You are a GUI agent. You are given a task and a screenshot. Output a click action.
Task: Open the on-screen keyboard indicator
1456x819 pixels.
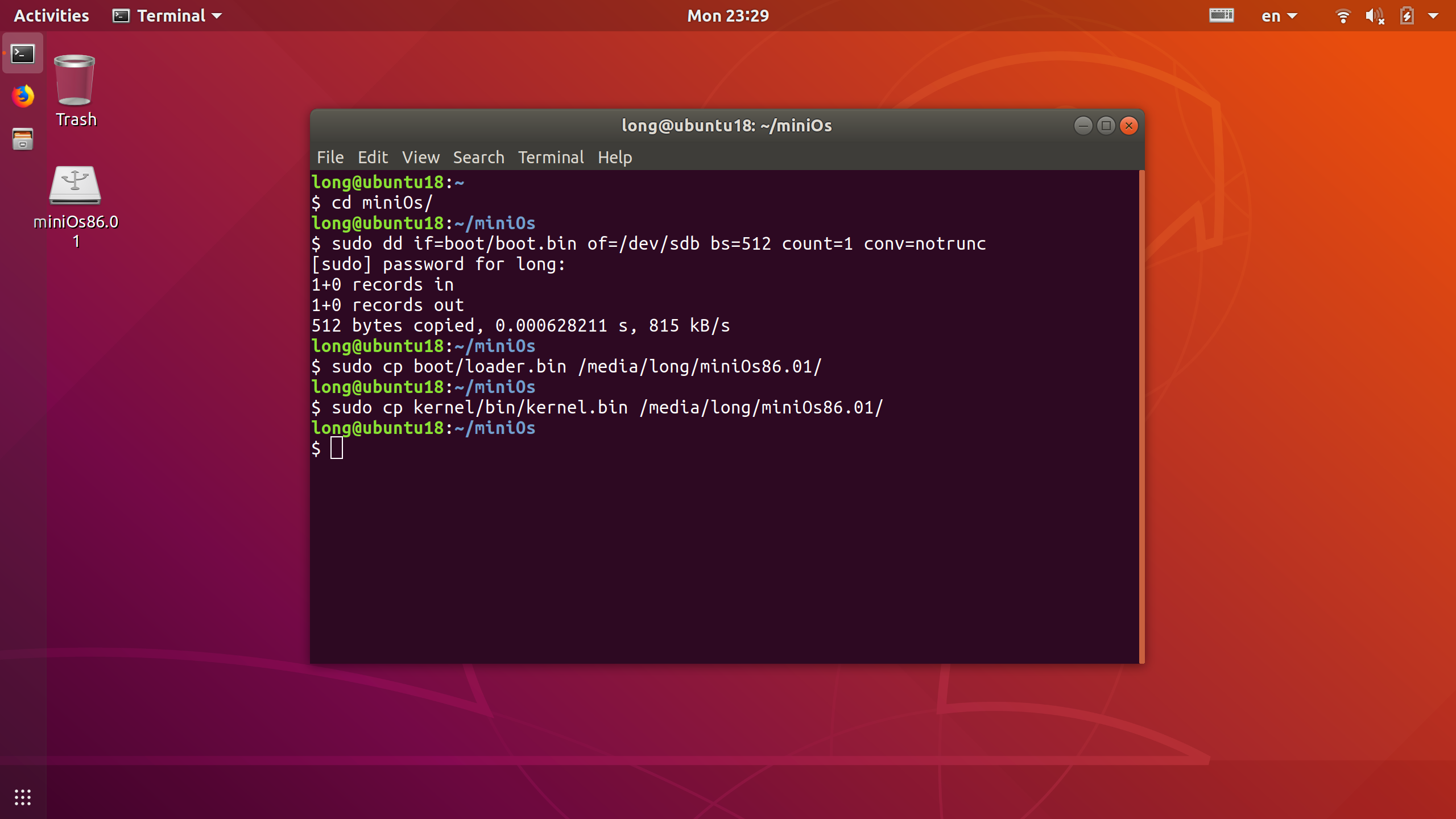1221,15
